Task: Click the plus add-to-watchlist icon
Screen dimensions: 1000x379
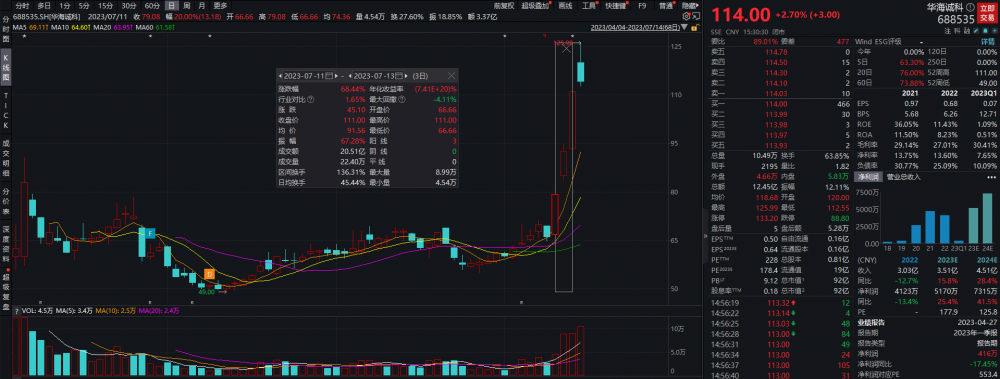Action: pyautogui.click(x=994, y=31)
